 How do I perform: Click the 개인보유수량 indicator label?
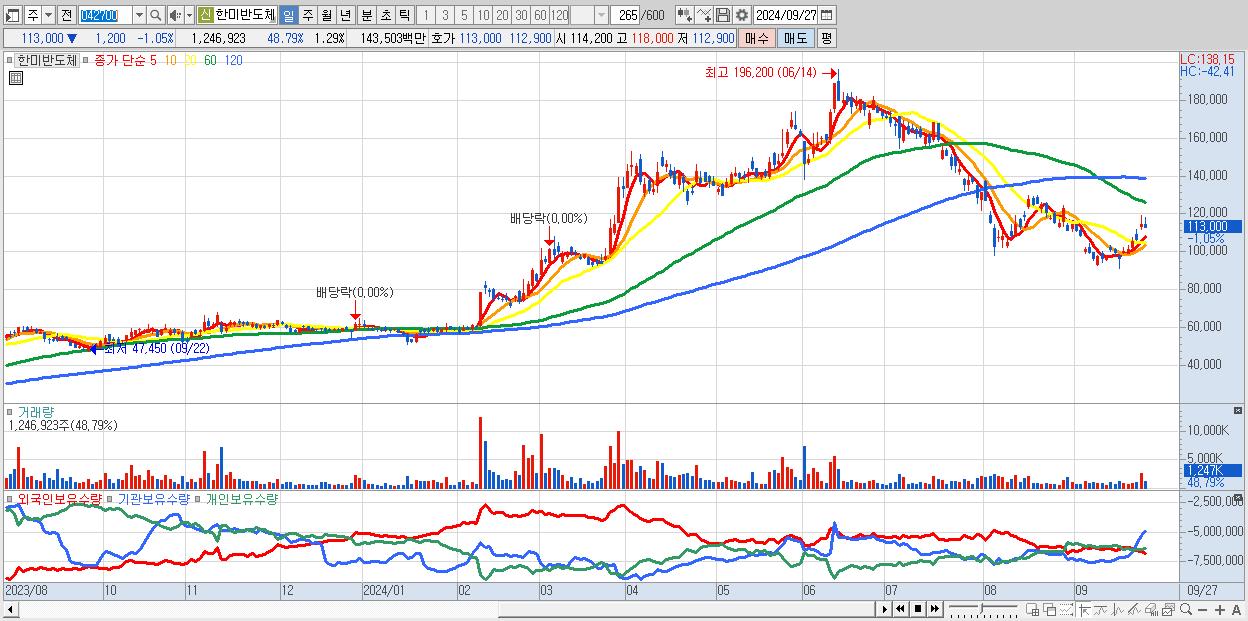click(x=241, y=498)
